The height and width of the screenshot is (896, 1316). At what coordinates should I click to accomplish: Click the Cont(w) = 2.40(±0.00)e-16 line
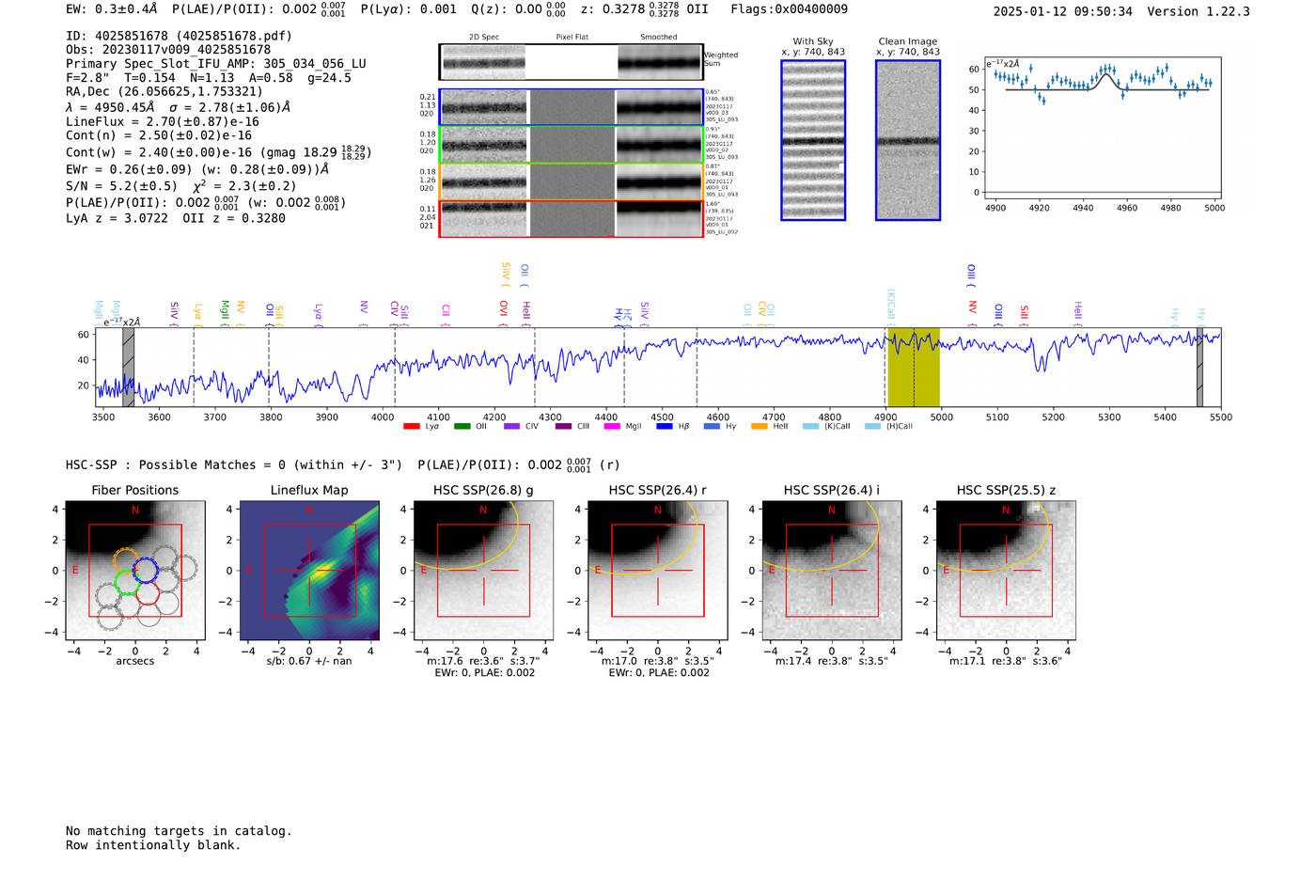(x=219, y=151)
